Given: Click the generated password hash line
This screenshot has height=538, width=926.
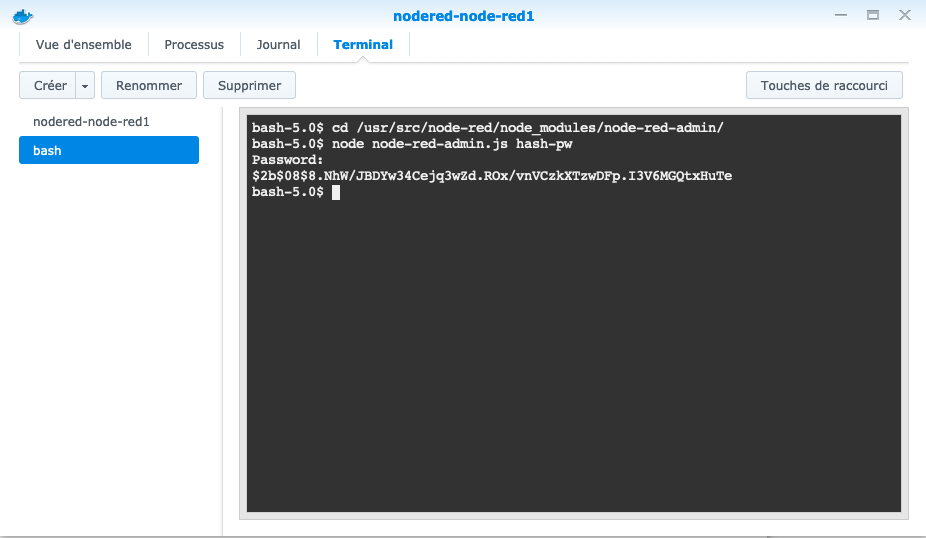Looking at the screenshot, I should [x=492, y=176].
